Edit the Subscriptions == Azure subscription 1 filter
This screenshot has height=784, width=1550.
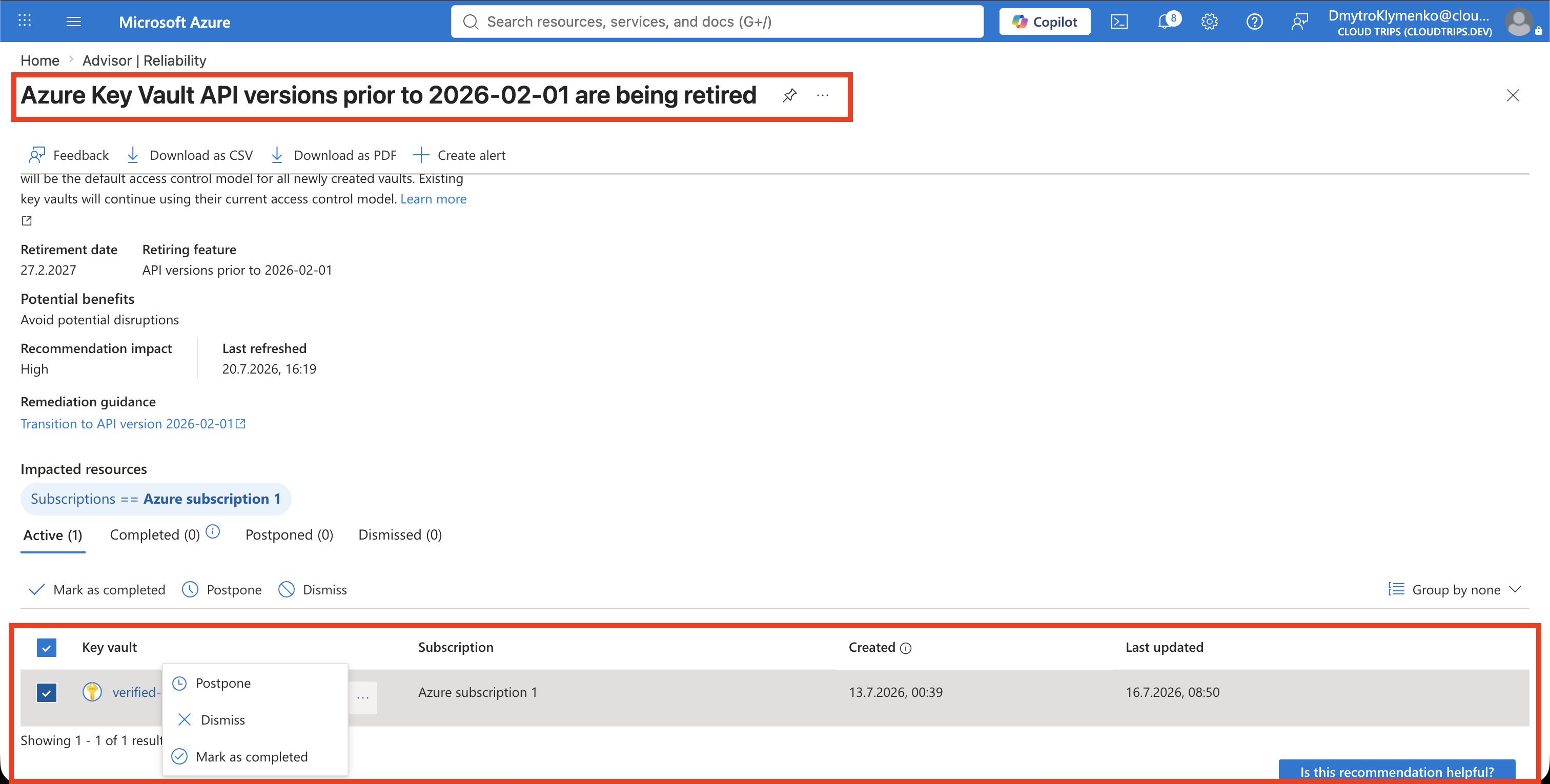(156, 499)
